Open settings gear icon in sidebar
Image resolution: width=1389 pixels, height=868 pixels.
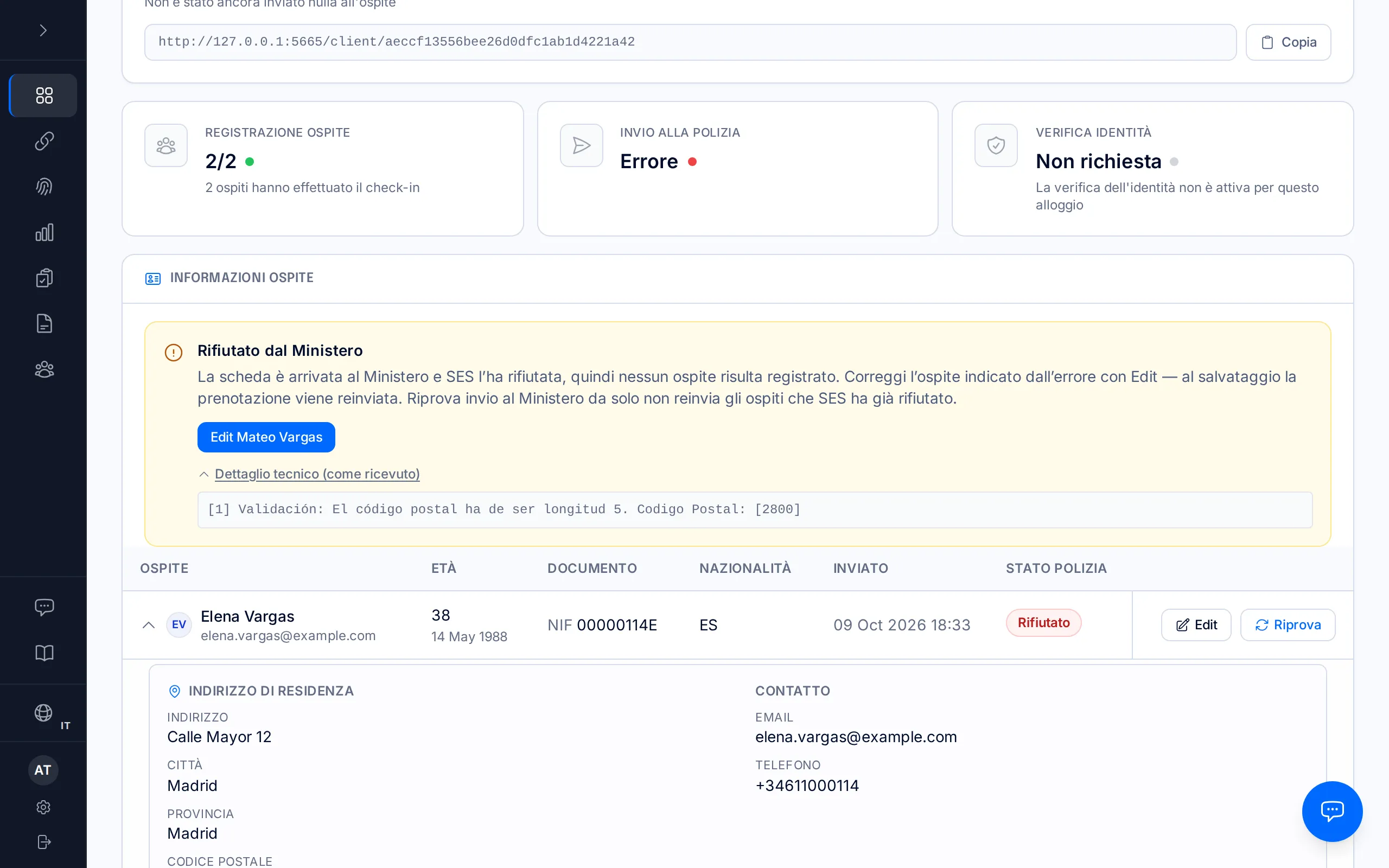click(43, 807)
